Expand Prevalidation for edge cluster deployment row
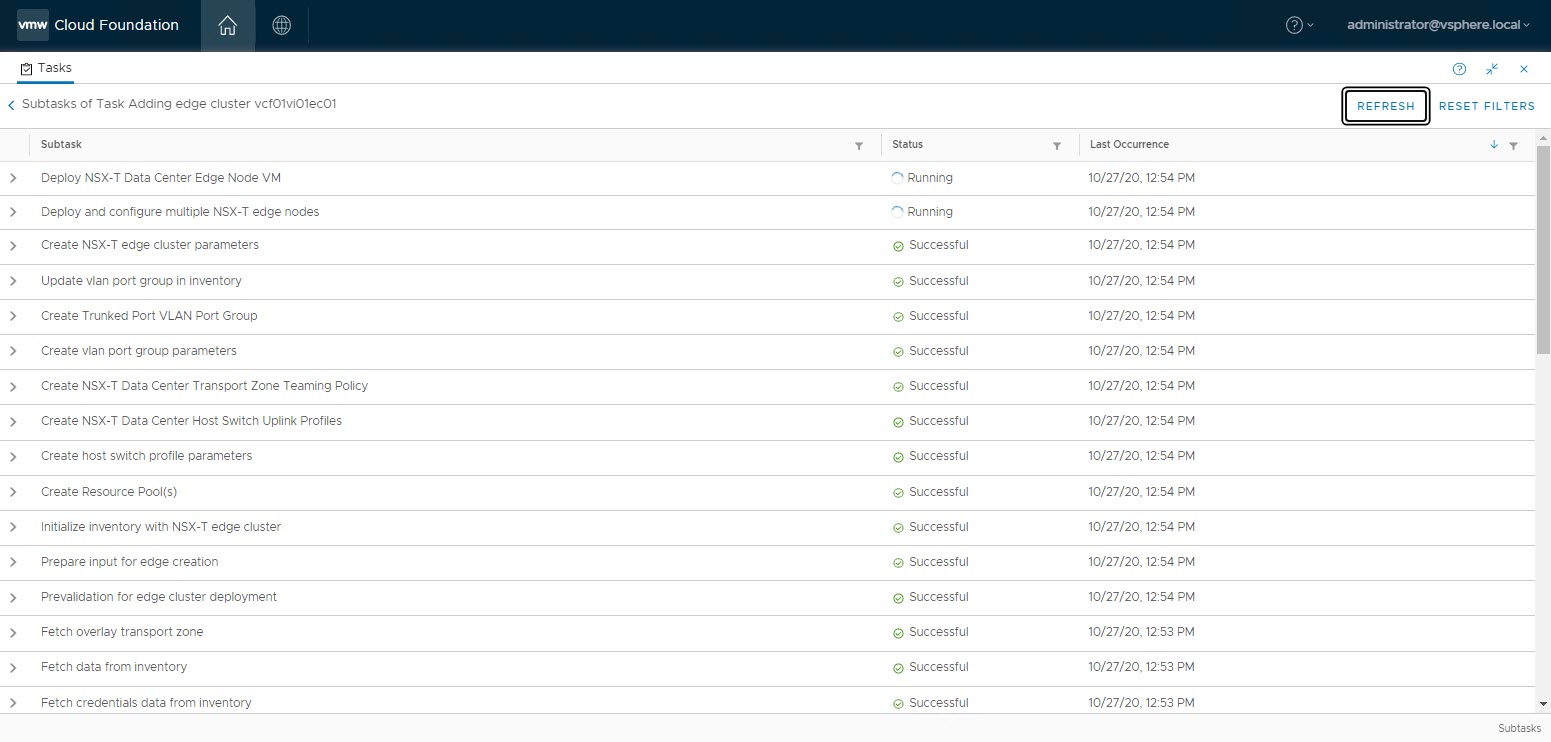The height and width of the screenshot is (742, 1551). [x=13, y=597]
